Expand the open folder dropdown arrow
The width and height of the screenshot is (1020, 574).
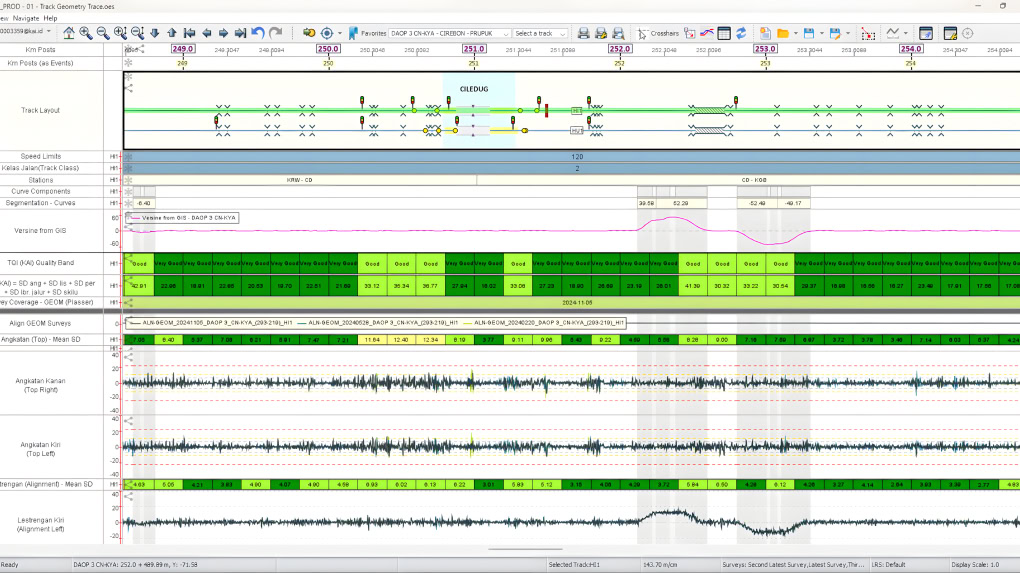(796, 33)
